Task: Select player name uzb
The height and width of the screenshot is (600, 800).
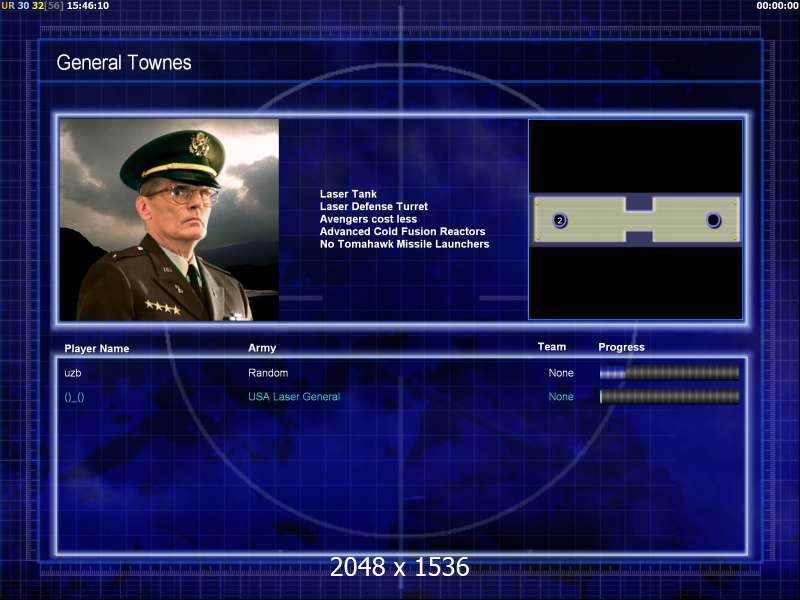Action: pos(72,373)
